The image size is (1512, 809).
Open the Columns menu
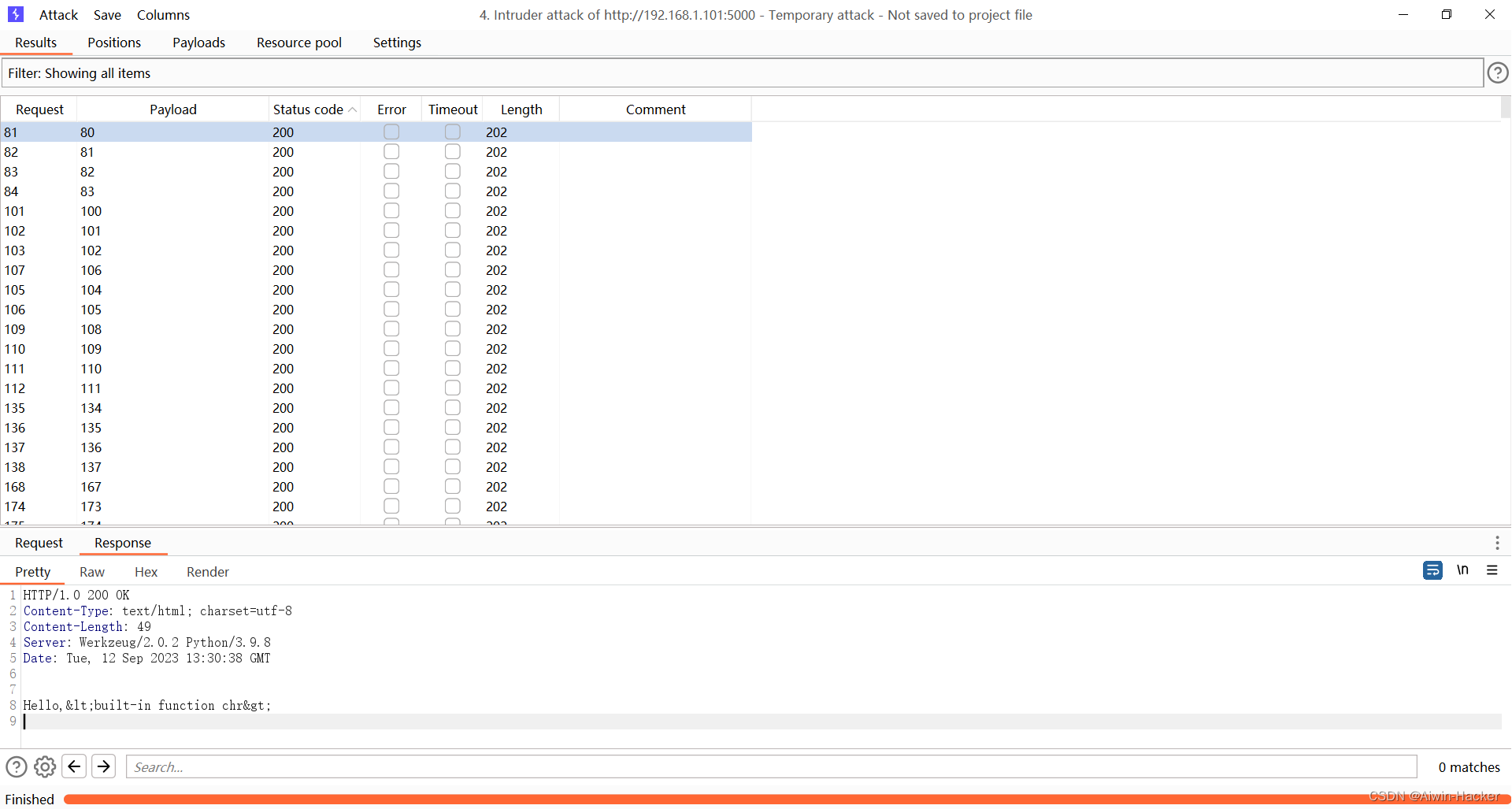(163, 15)
